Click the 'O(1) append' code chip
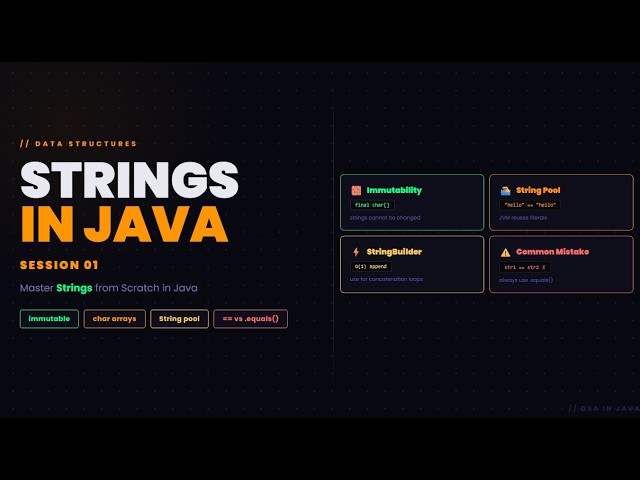640x480 pixels. tap(371, 267)
